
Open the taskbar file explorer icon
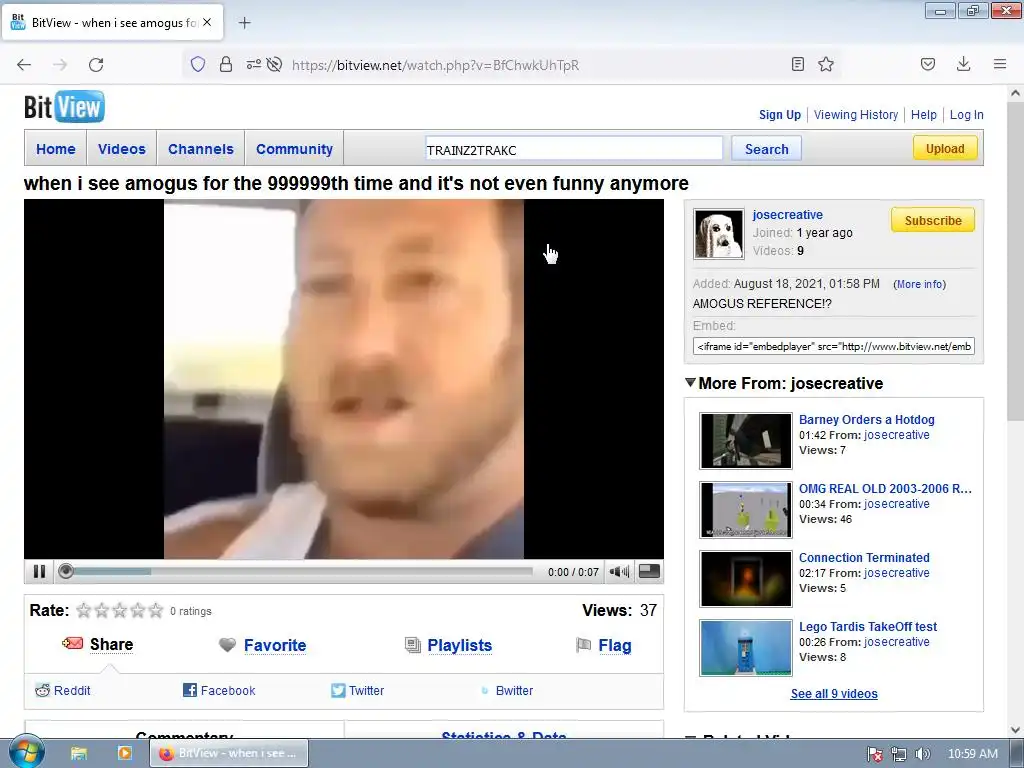click(x=78, y=753)
